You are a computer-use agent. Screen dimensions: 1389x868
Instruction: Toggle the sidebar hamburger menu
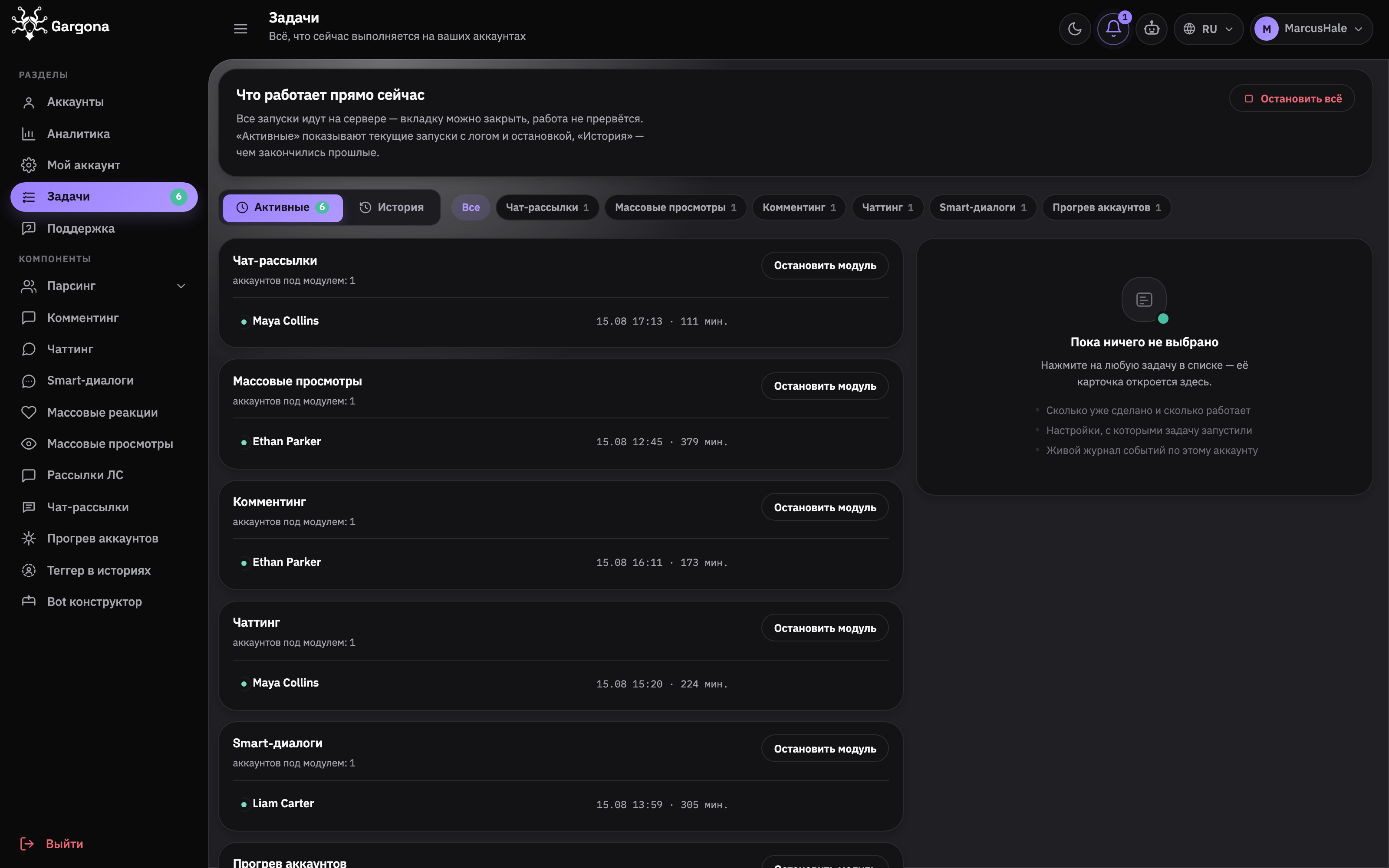(x=240, y=29)
